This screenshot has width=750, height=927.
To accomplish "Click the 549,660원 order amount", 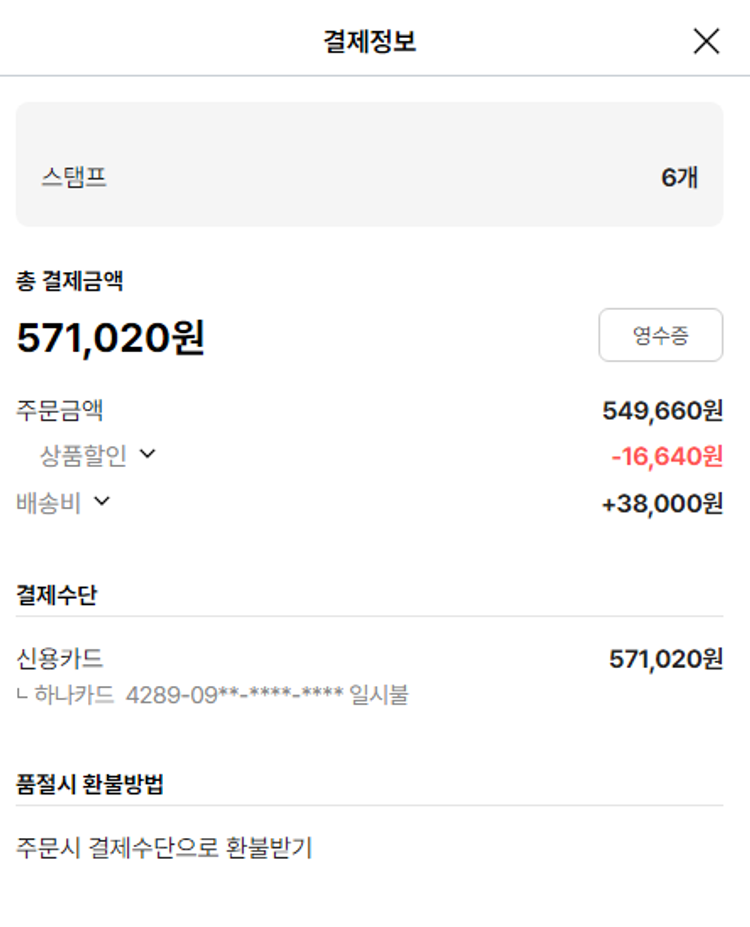I will (662, 411).
